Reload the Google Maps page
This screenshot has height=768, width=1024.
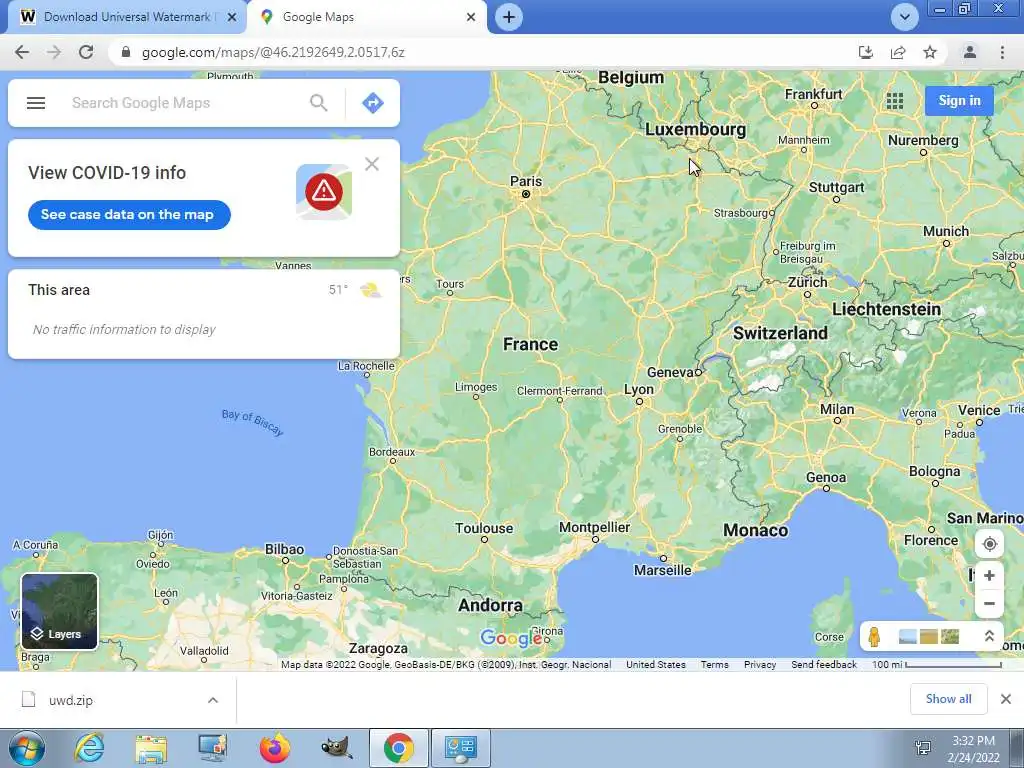[86, 52]
